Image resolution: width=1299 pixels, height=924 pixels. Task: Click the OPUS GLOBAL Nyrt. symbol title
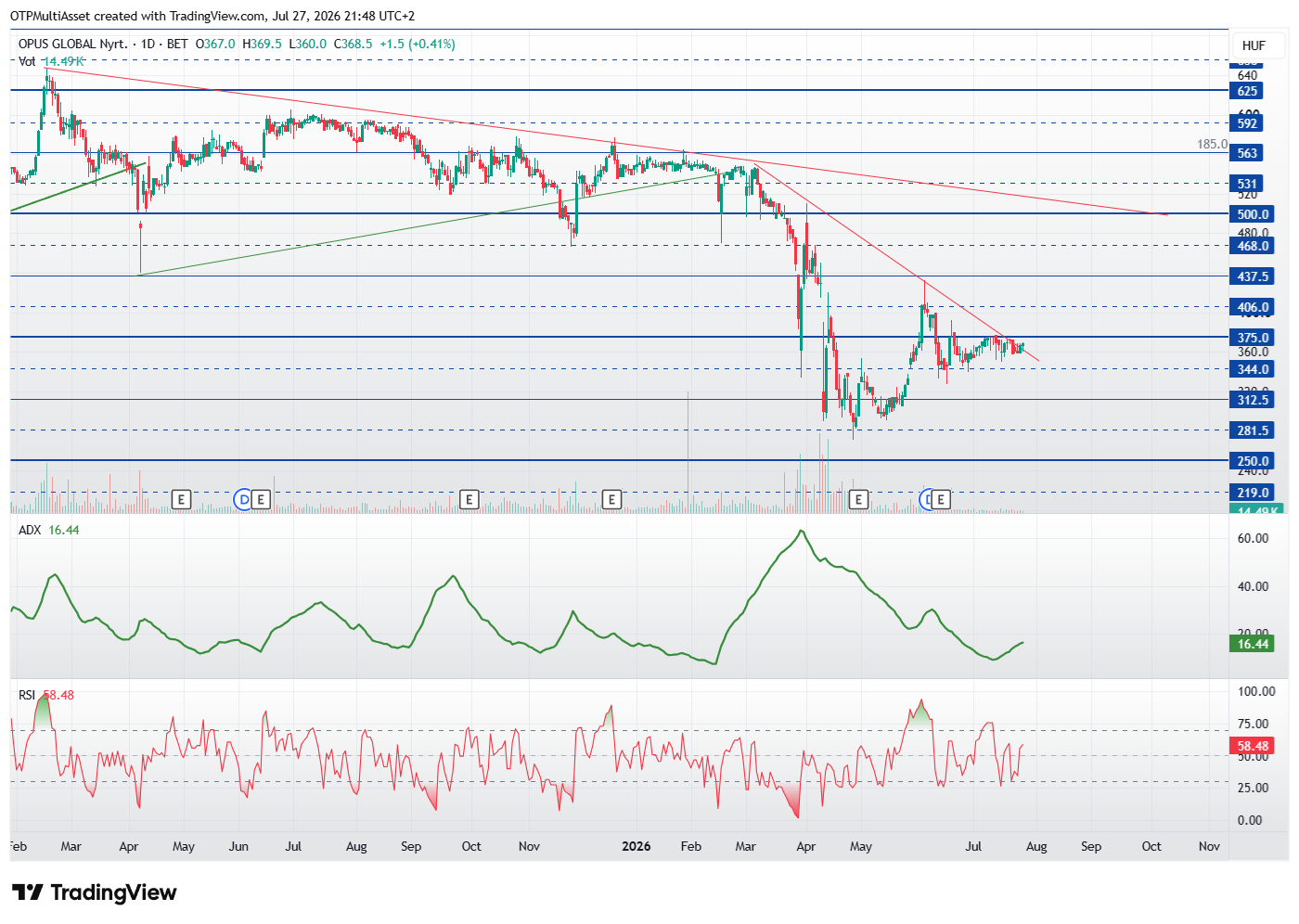click(x=72, y=44)
